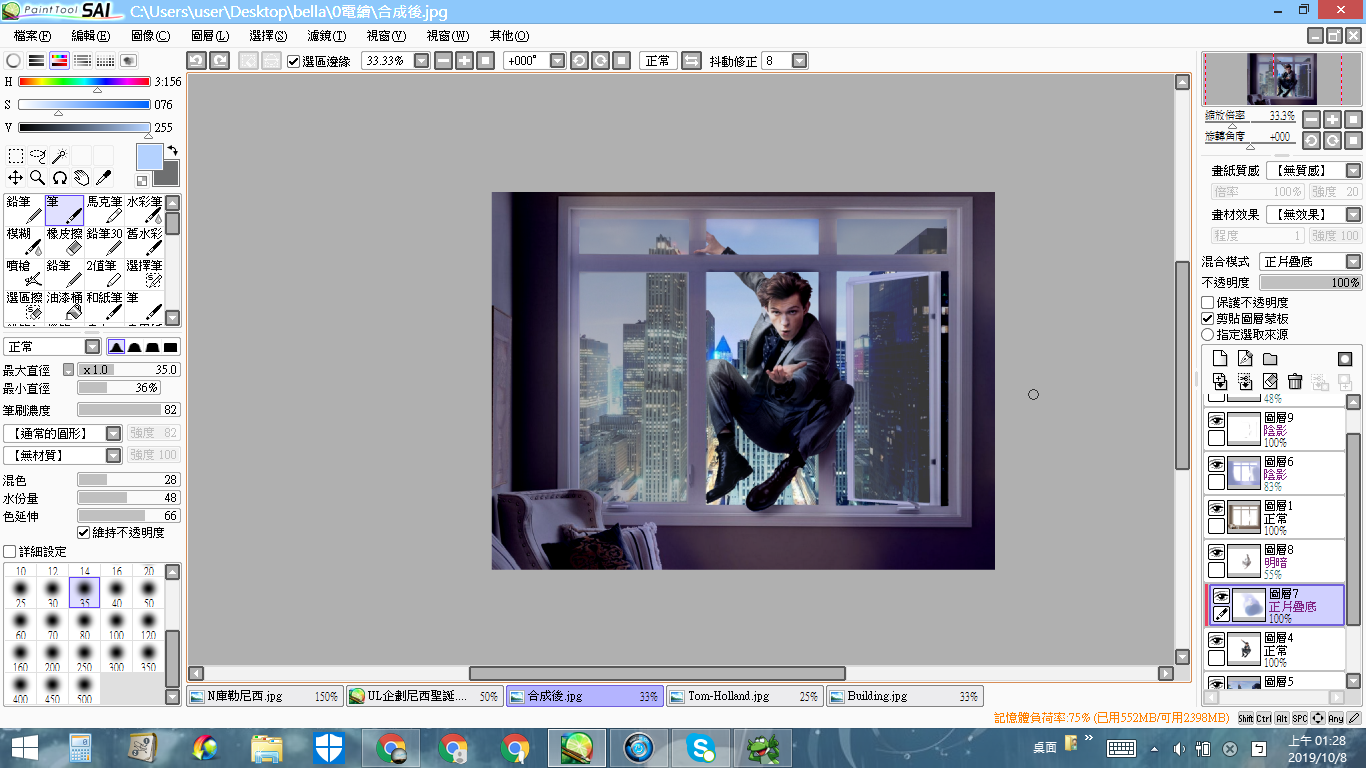This screenshot has width=1366, height=768.
Task: Open the 混合模式 blend mode dropdown
Action: [x=1353, y=262]
